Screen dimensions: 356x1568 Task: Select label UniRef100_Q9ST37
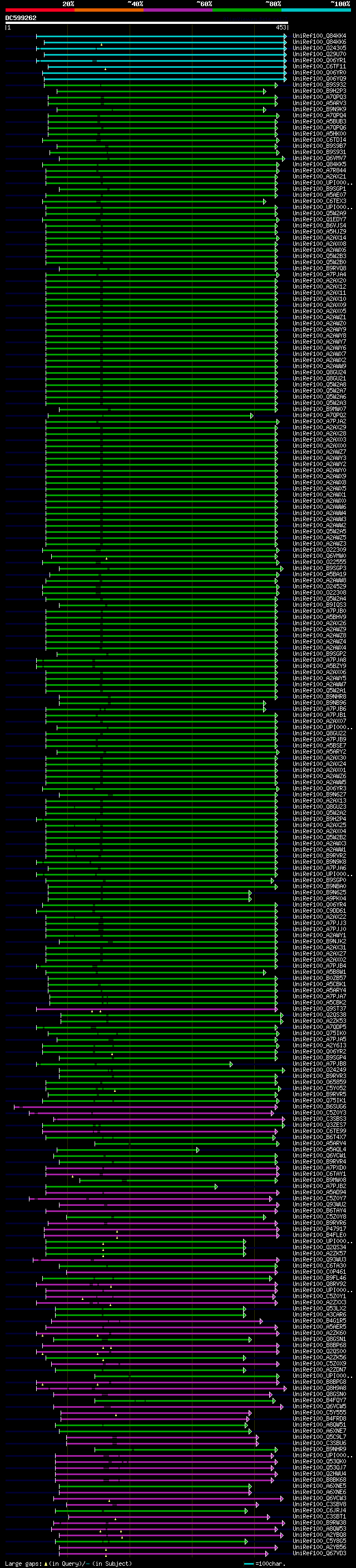319,1008
